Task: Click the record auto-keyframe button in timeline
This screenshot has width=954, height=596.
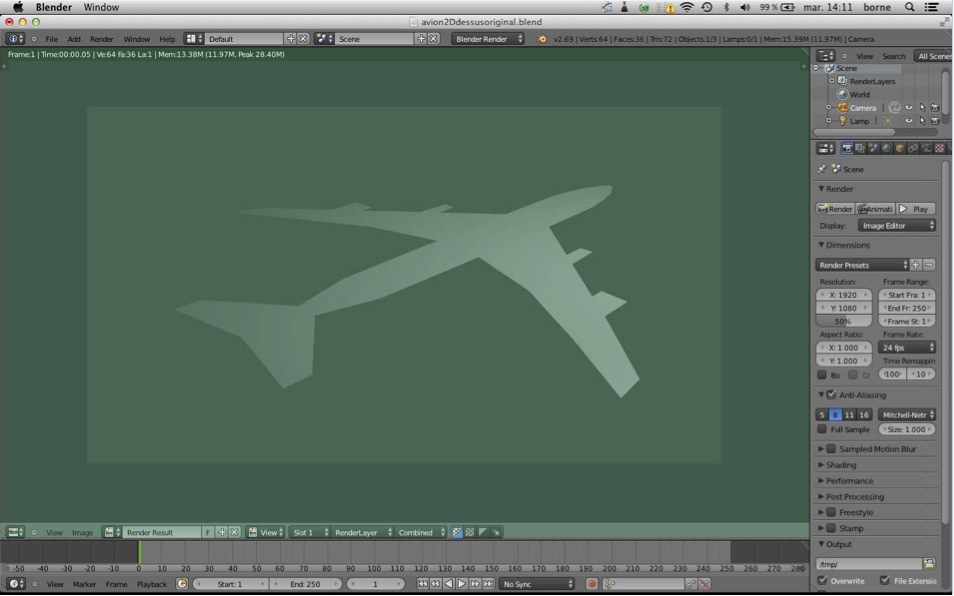Action: 592,584
